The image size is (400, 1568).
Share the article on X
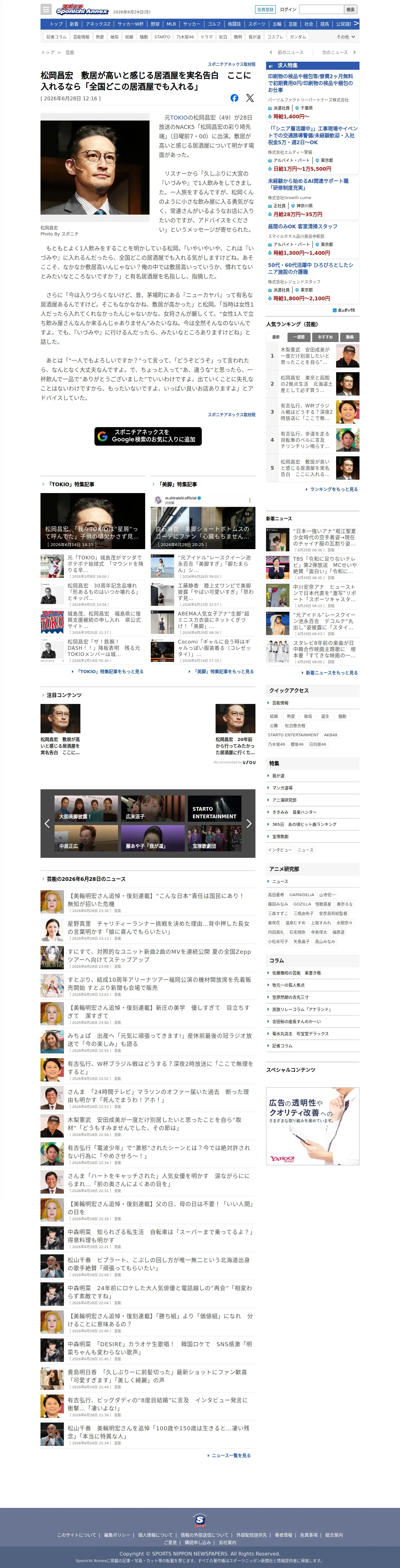point(250,98)
